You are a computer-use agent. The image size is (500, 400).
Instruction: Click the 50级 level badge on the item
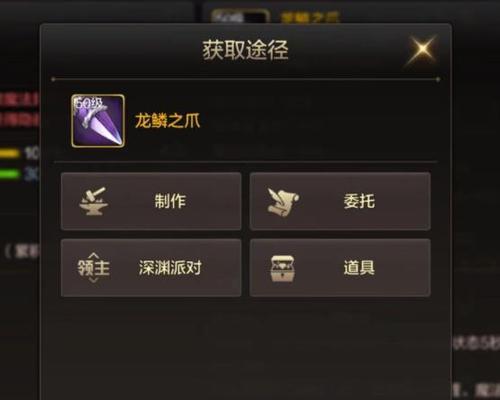pos(88,103)
